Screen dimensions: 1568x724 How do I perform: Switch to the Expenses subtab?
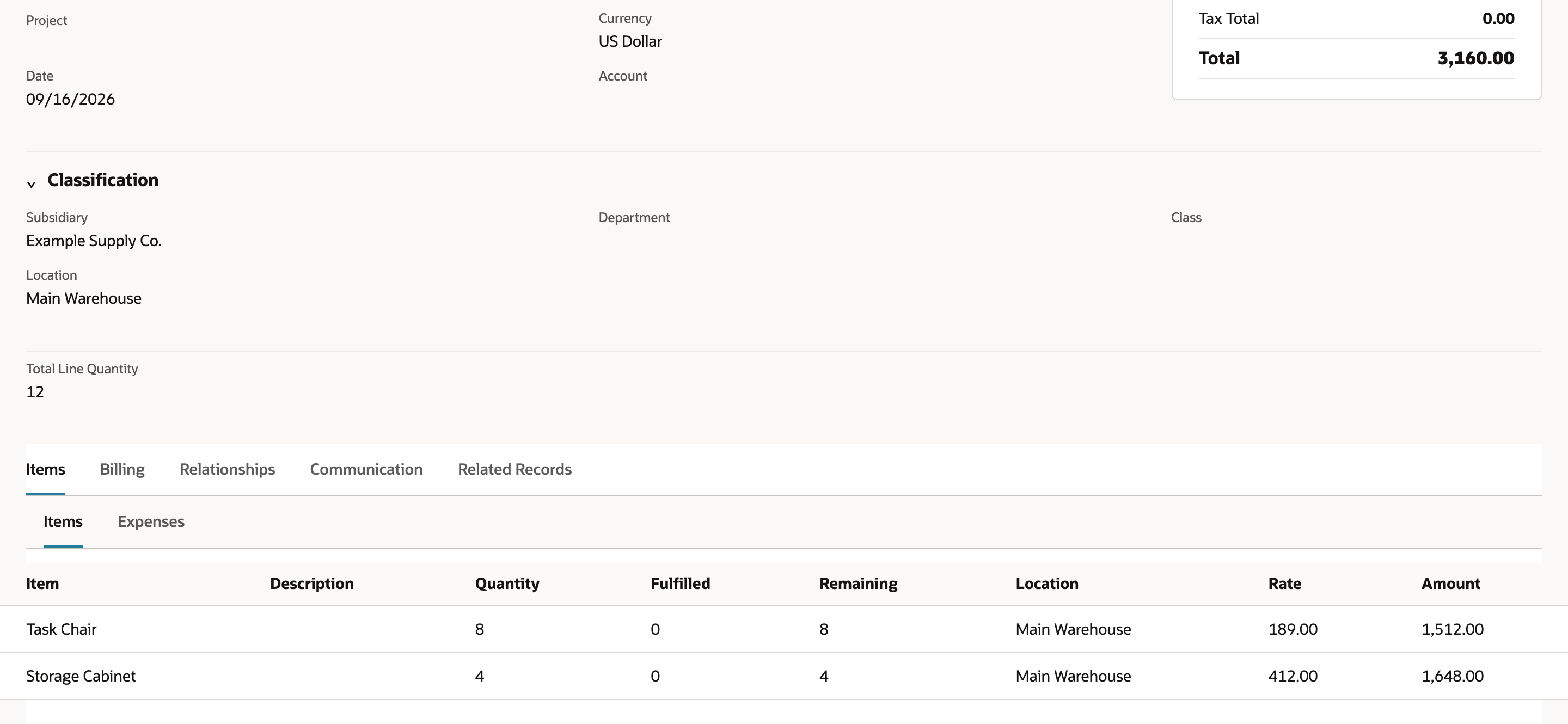[x=151, y=521]
